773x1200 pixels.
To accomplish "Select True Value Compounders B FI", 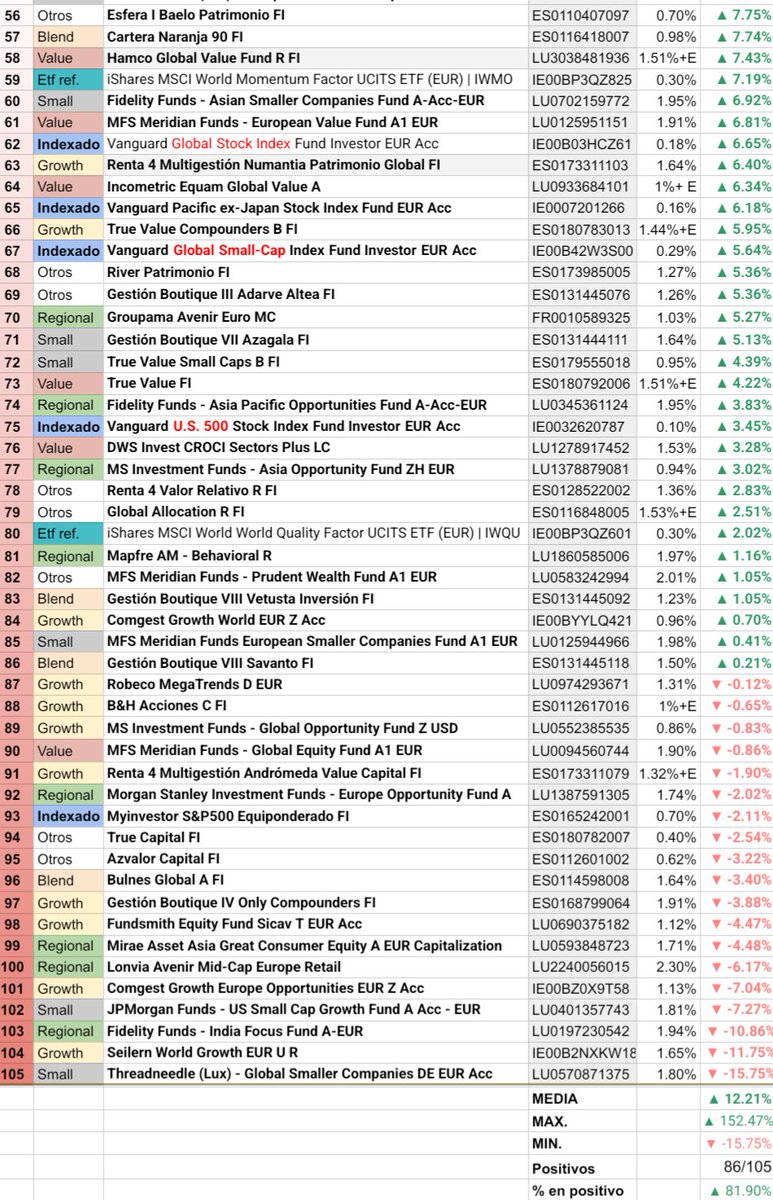I will tap(200, 230).
